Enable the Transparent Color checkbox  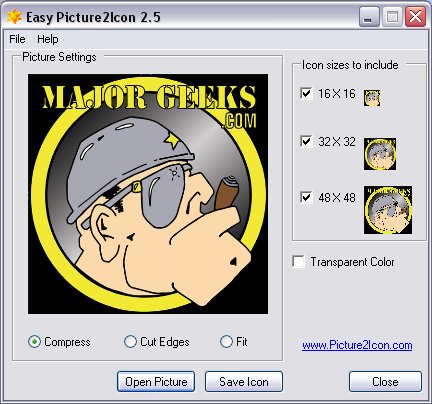tap(298, 262)
